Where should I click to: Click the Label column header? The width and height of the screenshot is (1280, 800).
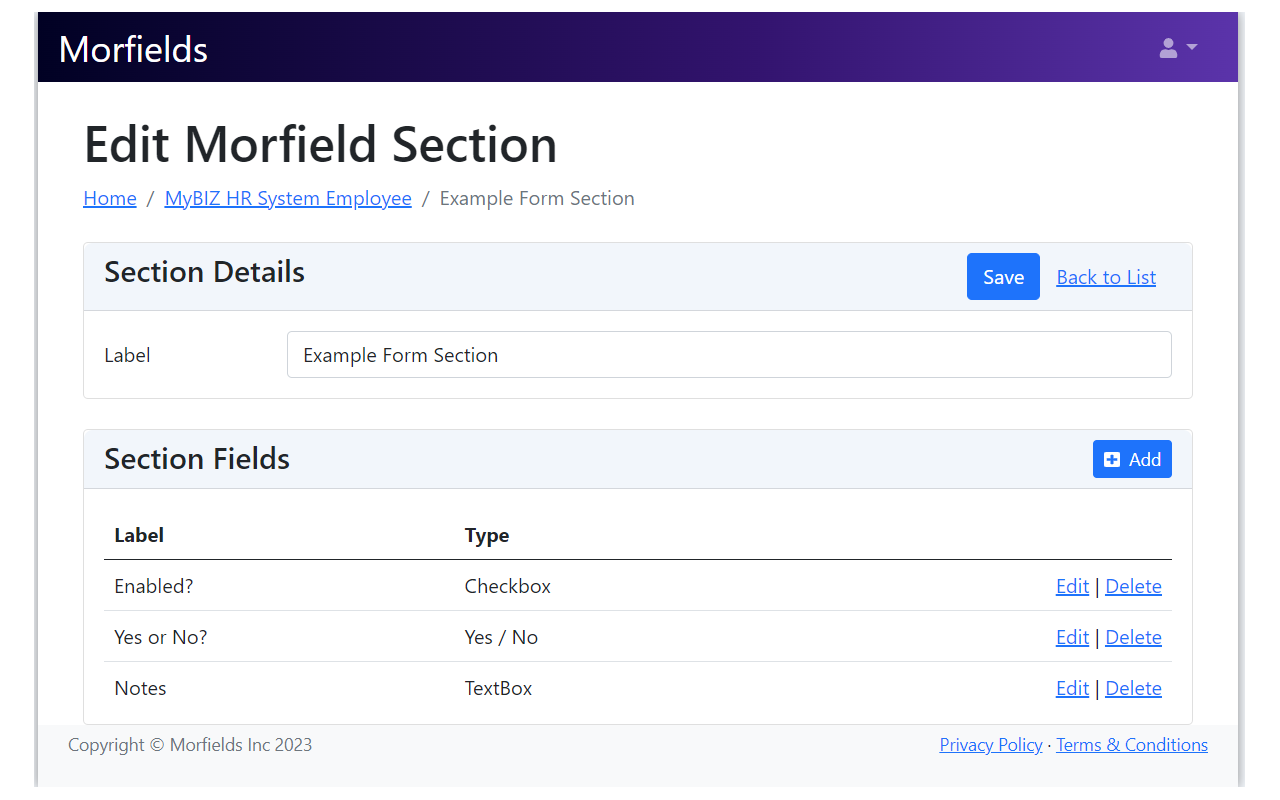139,535
